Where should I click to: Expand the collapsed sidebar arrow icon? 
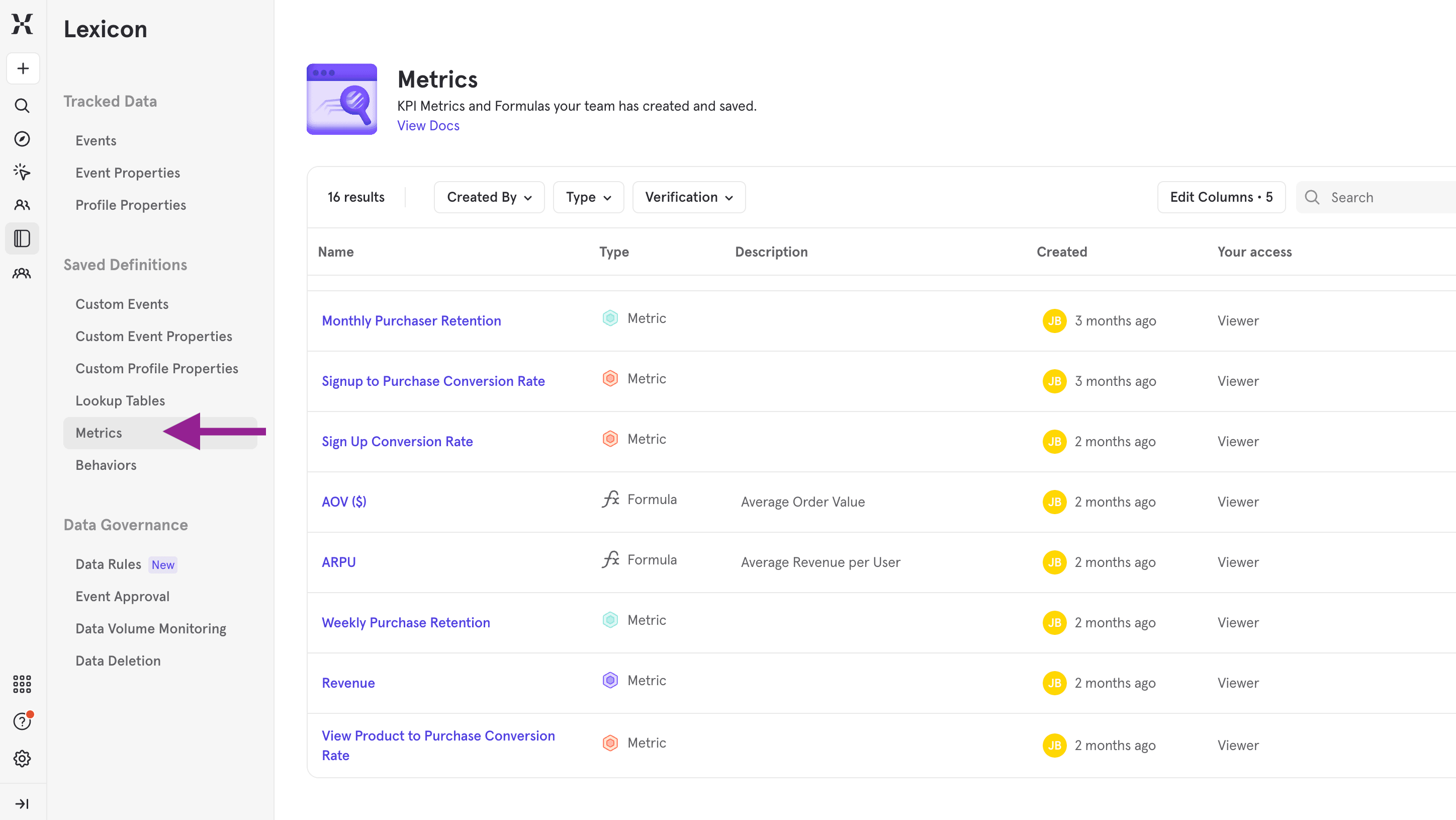click(22, 803)
